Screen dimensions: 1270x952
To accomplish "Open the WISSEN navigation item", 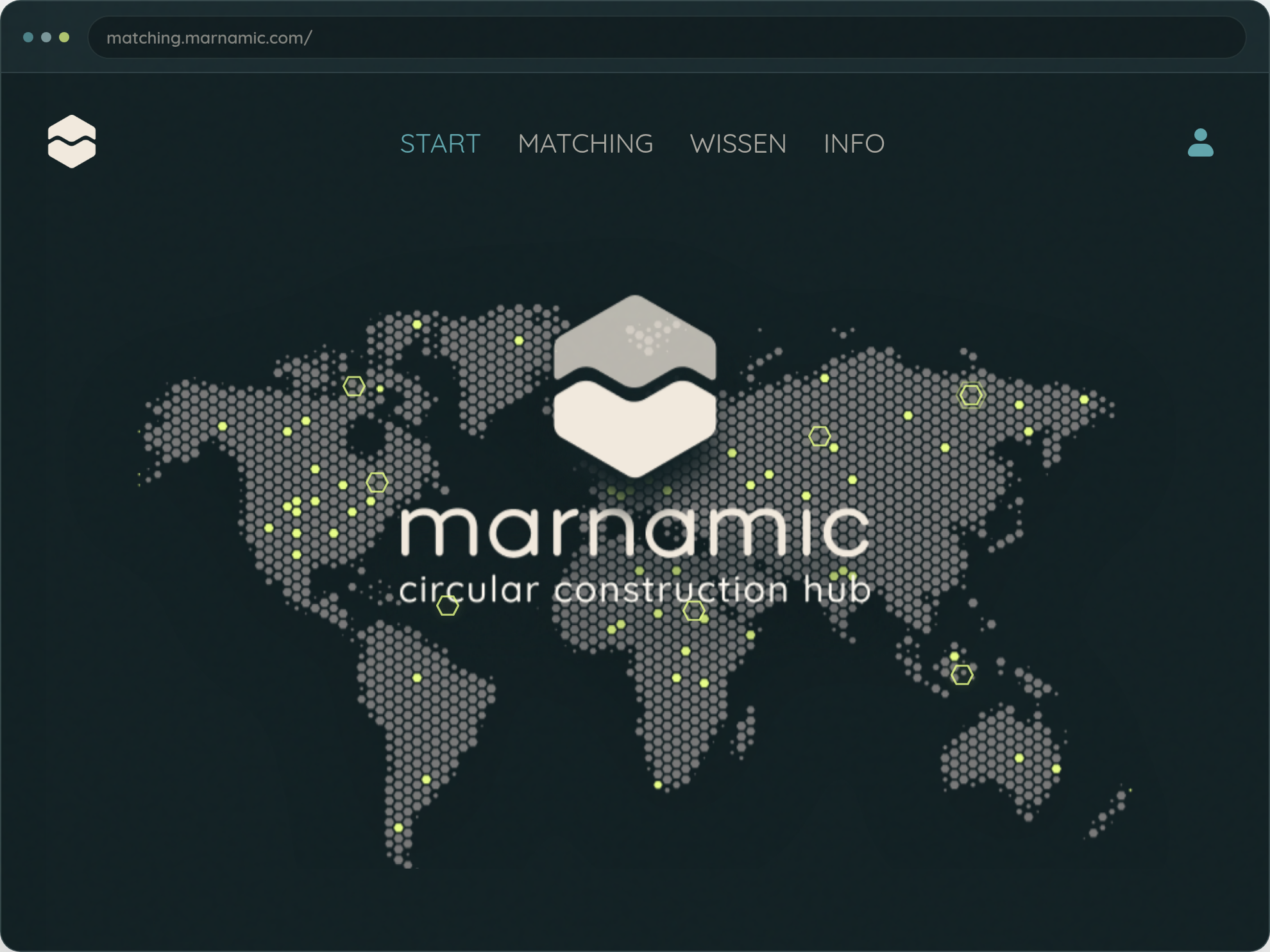I will (x=738, y=144).
